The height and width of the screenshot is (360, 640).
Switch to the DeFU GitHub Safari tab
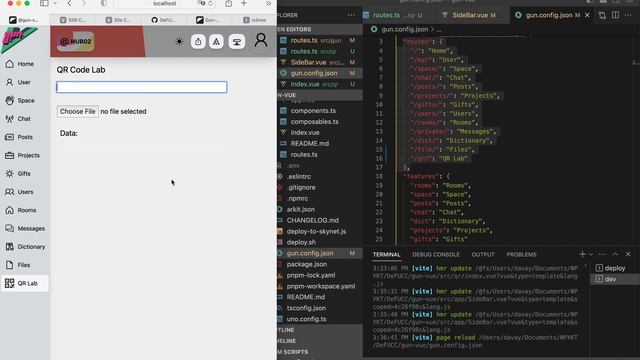point(163,20)
